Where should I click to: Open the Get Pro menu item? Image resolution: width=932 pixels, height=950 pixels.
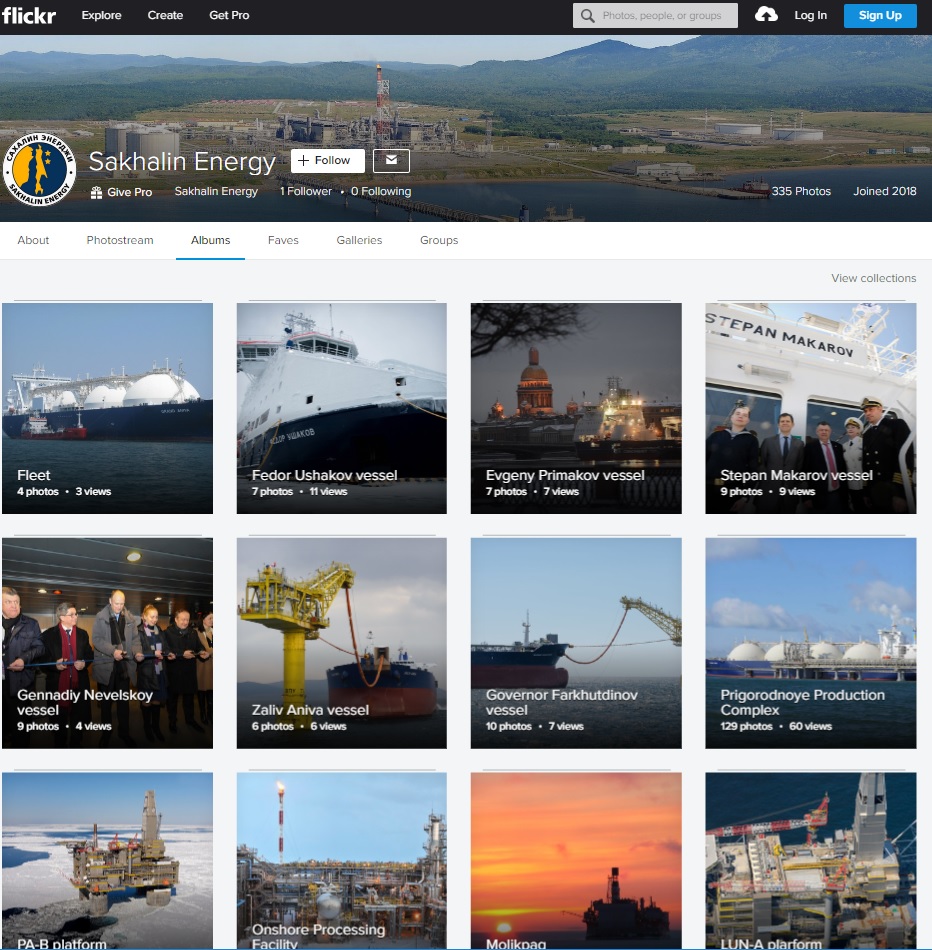[229, 15]
